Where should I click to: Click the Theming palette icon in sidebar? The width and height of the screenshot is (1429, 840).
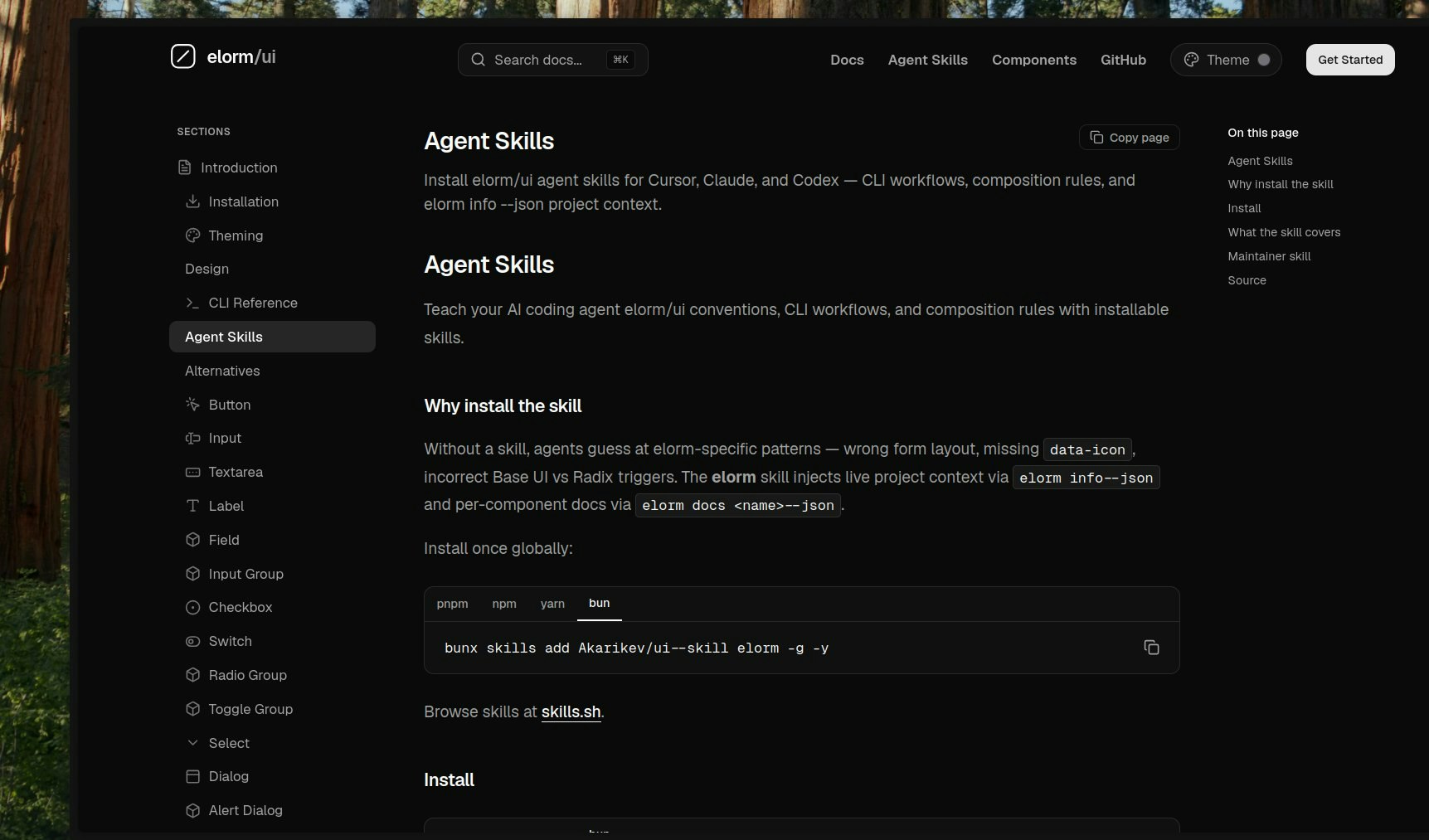click(192, 235)
